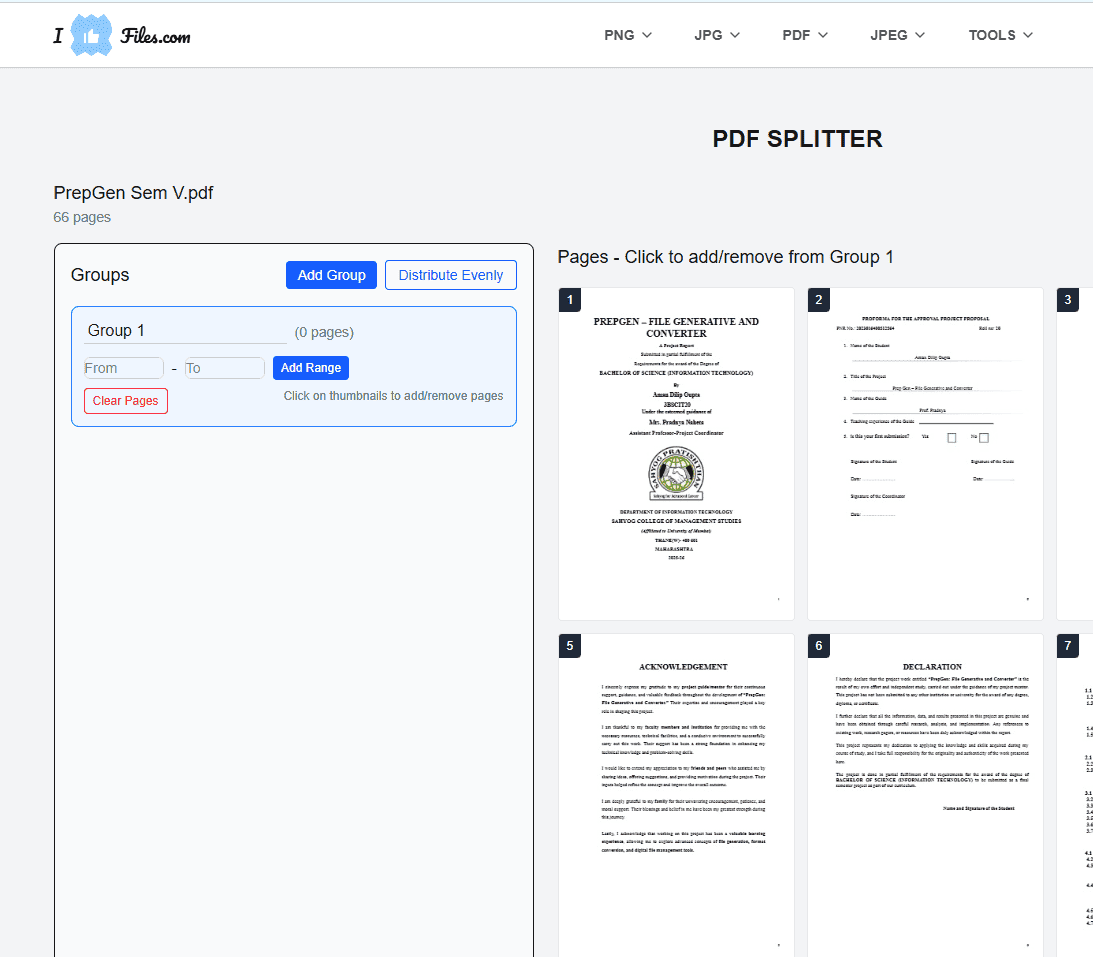Click the I Love Files thumbs-up logo
Screen dimensions: 1093x957
pyautogui.click(x=92, y=36)
